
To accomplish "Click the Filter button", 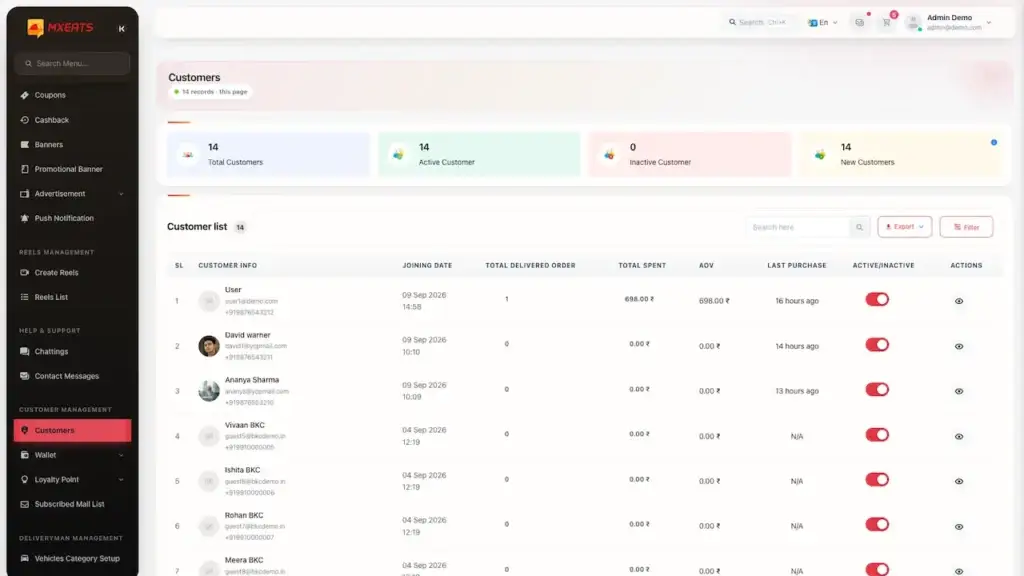I will [x=966, y=227].
